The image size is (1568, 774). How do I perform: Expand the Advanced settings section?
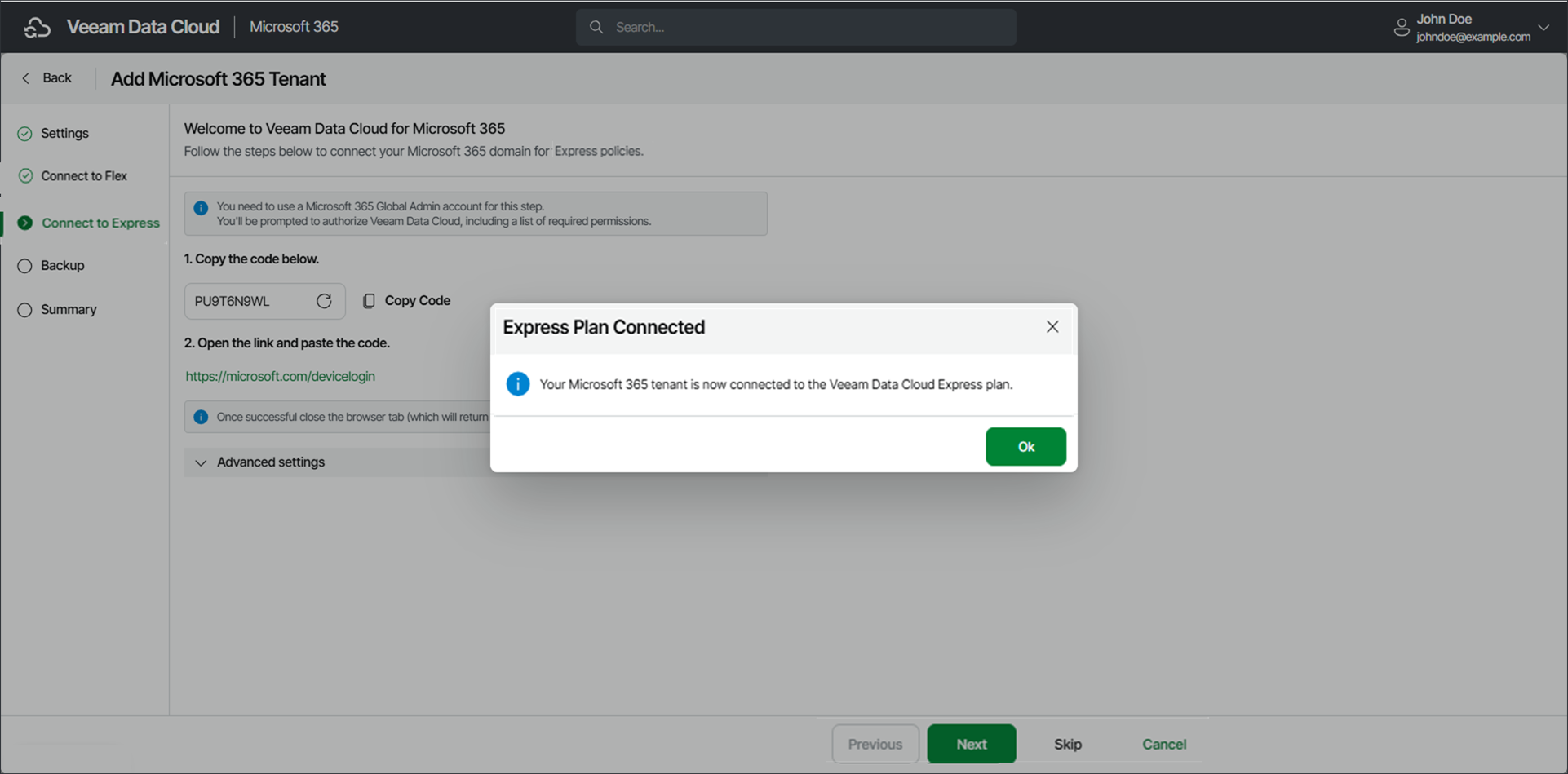point(201,462)
